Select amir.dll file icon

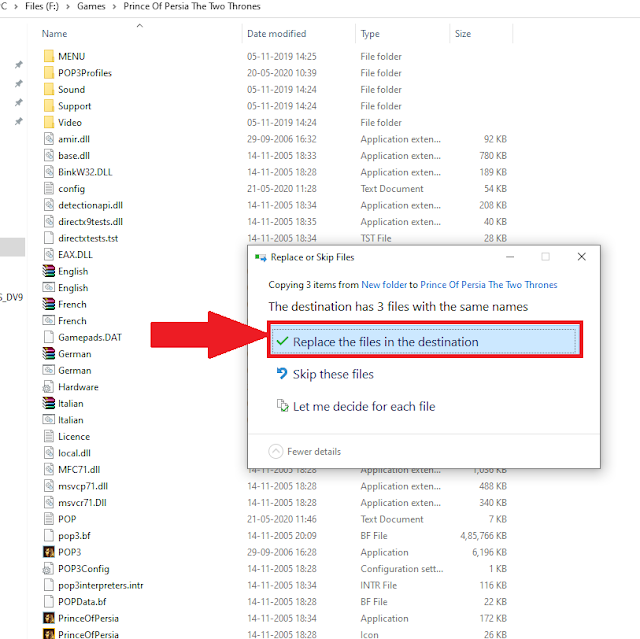coord(49,139)
